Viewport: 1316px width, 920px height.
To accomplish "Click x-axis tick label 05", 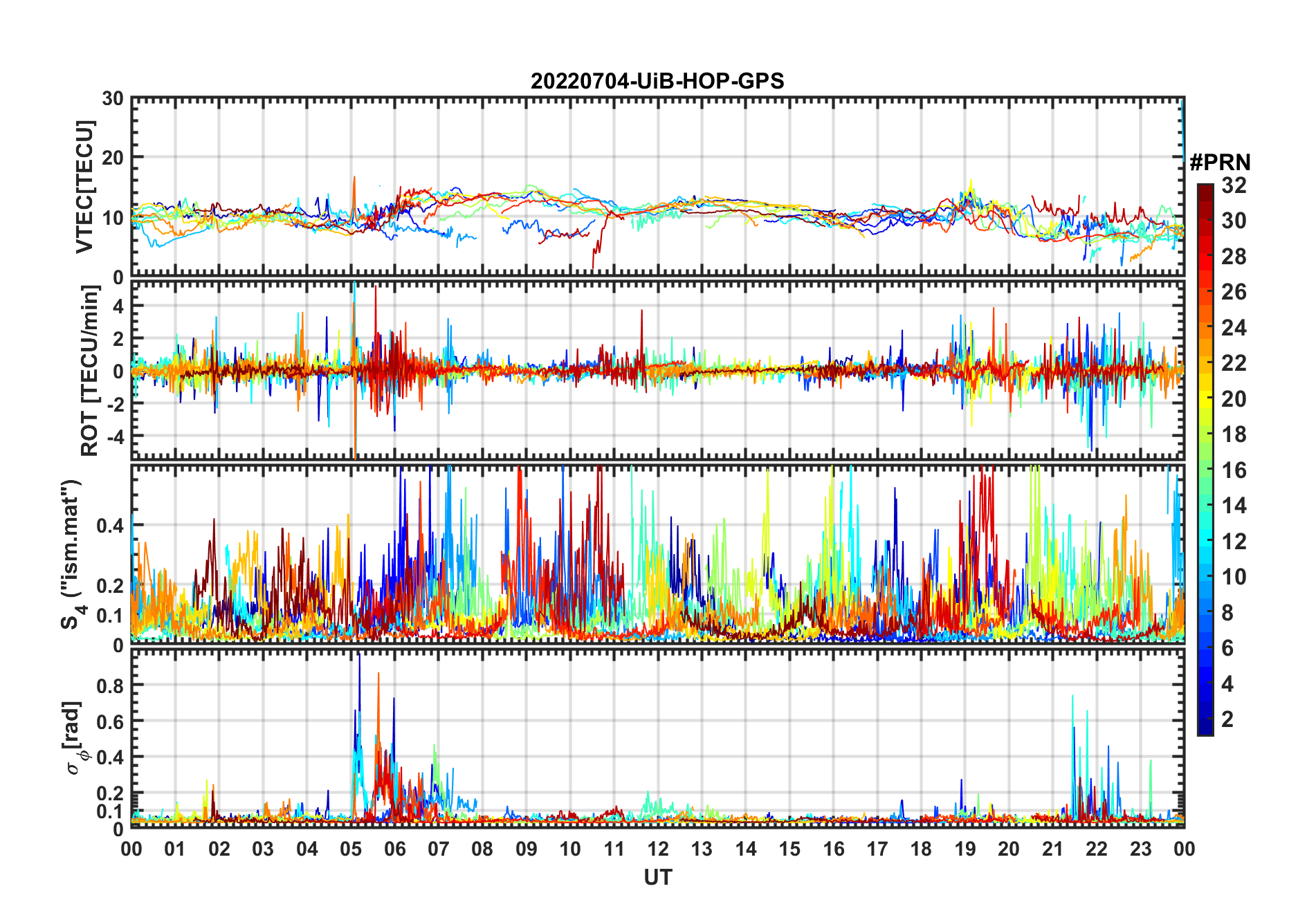I will (351, 849).
